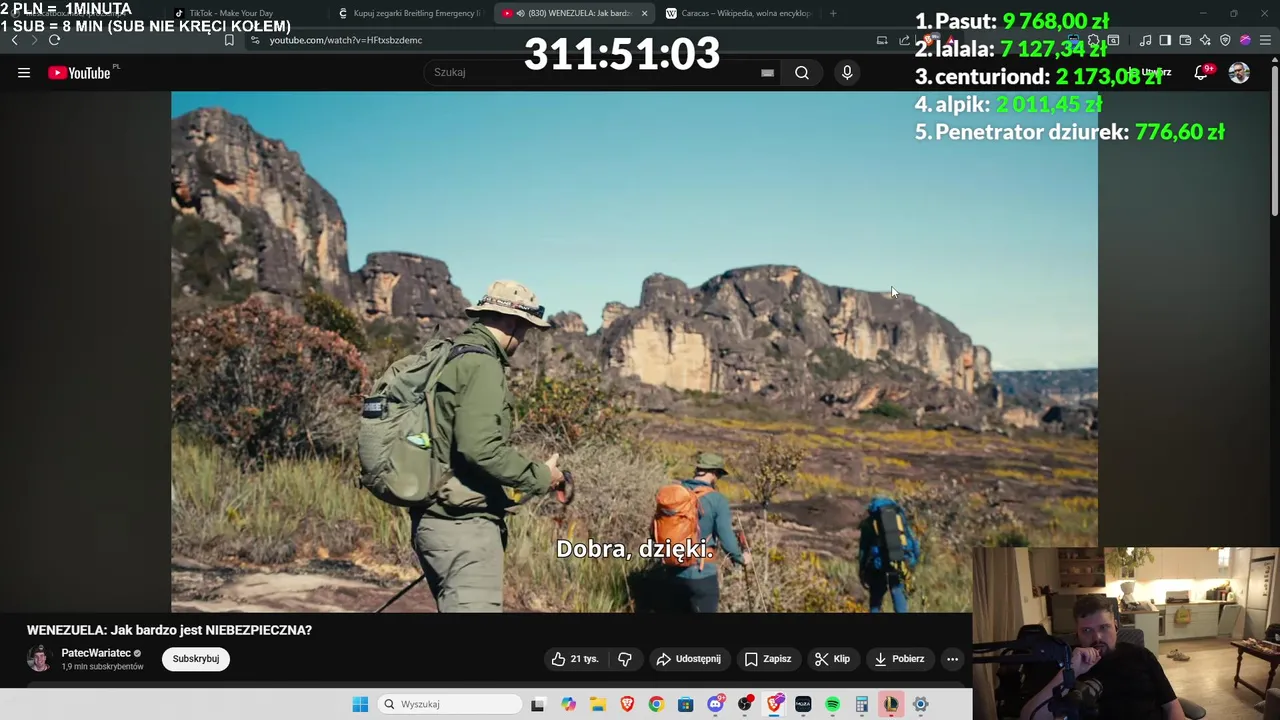Toggle the bookmark icon for this page
This screenshot has height=720, width=1280.
[229, 40]
